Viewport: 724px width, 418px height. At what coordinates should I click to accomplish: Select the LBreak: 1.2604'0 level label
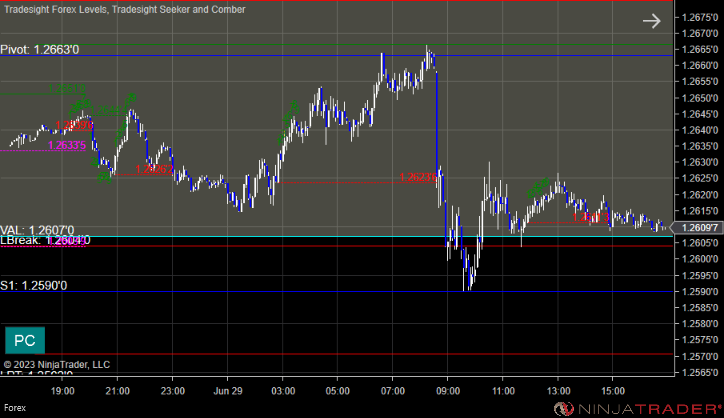(x=45, y=240)
